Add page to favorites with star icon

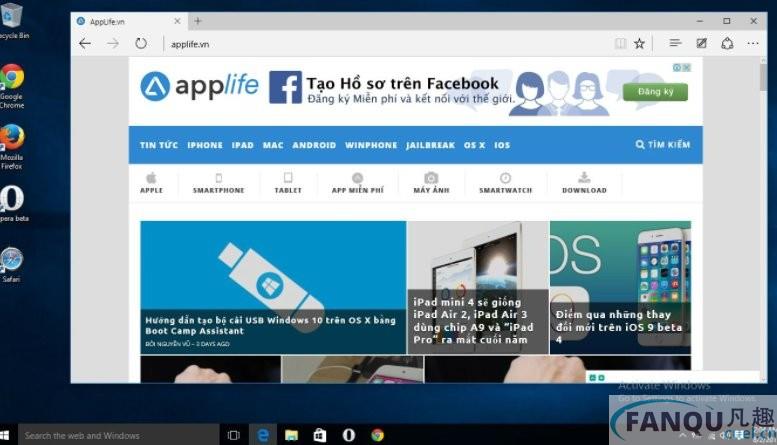pyautogui.click(x=640, y=44)
